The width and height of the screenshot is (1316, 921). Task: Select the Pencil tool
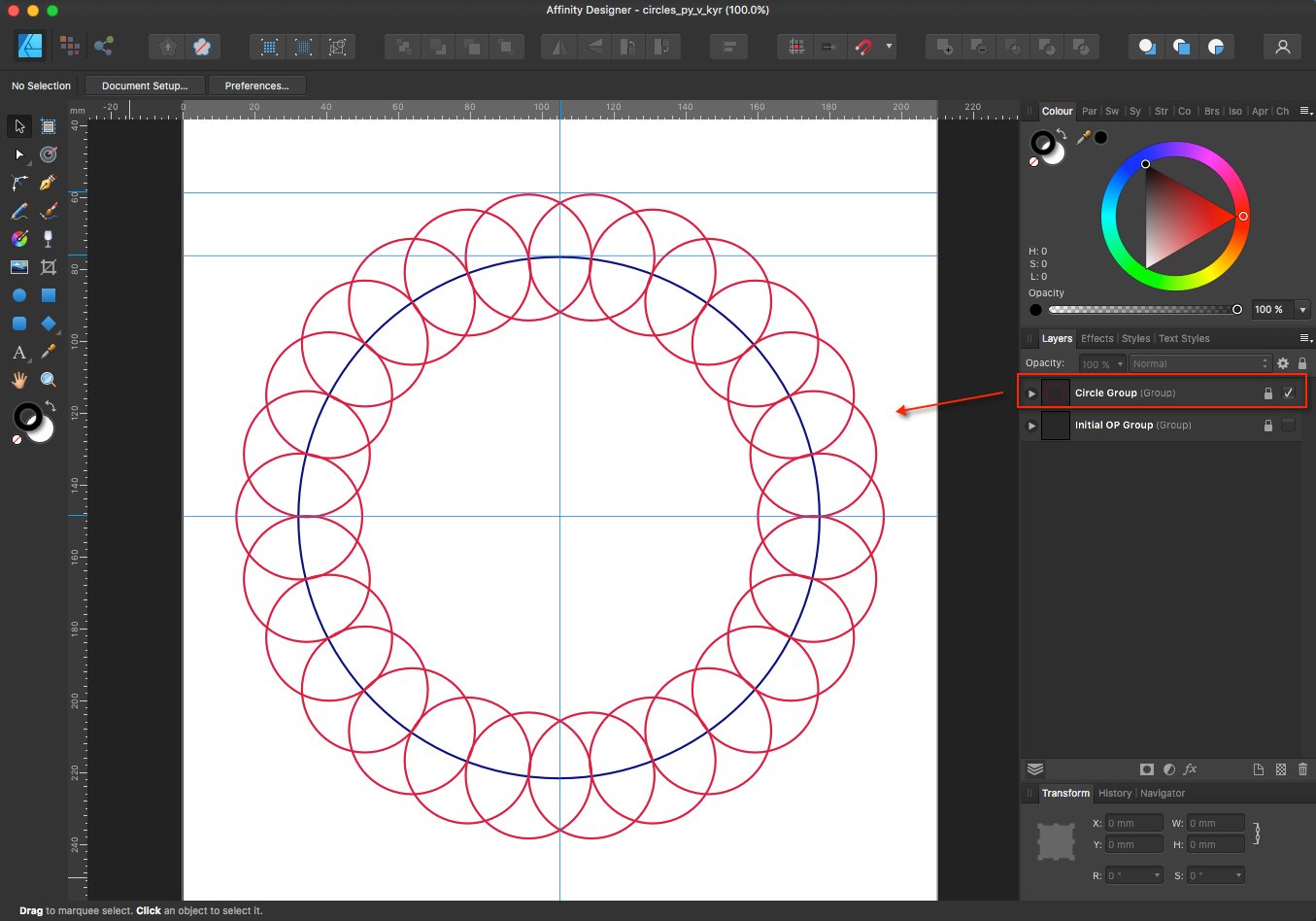coord(18,211)
